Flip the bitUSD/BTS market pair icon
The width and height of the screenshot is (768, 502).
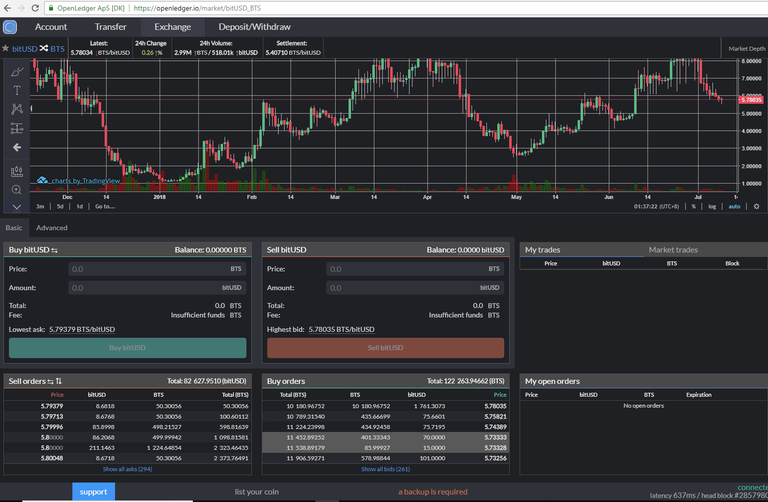pyautogui.click(x=44, y=48)
